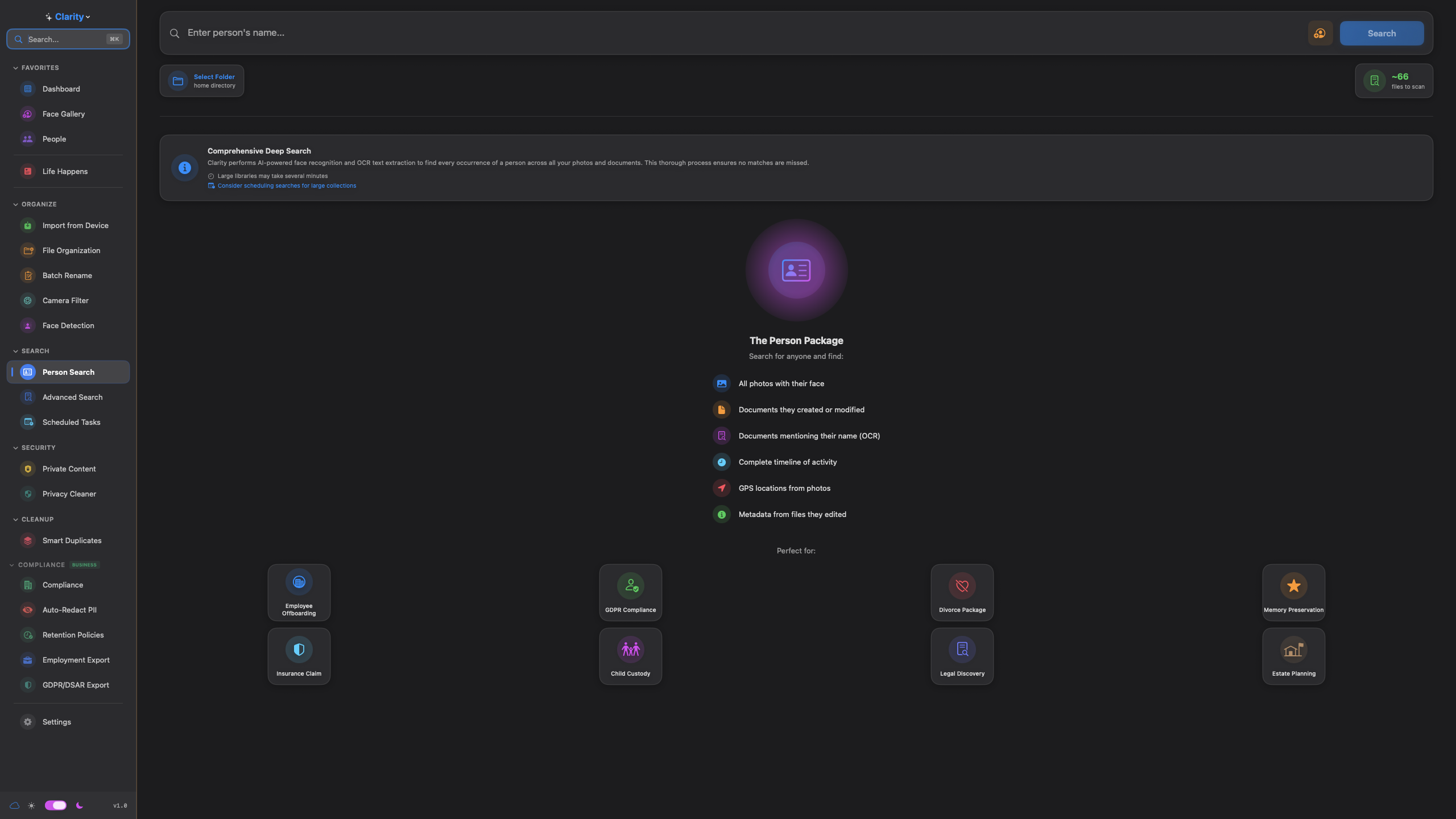Click the GDPR Compliance person-check icon
1456x819 pixels.
tap(630, 586)
